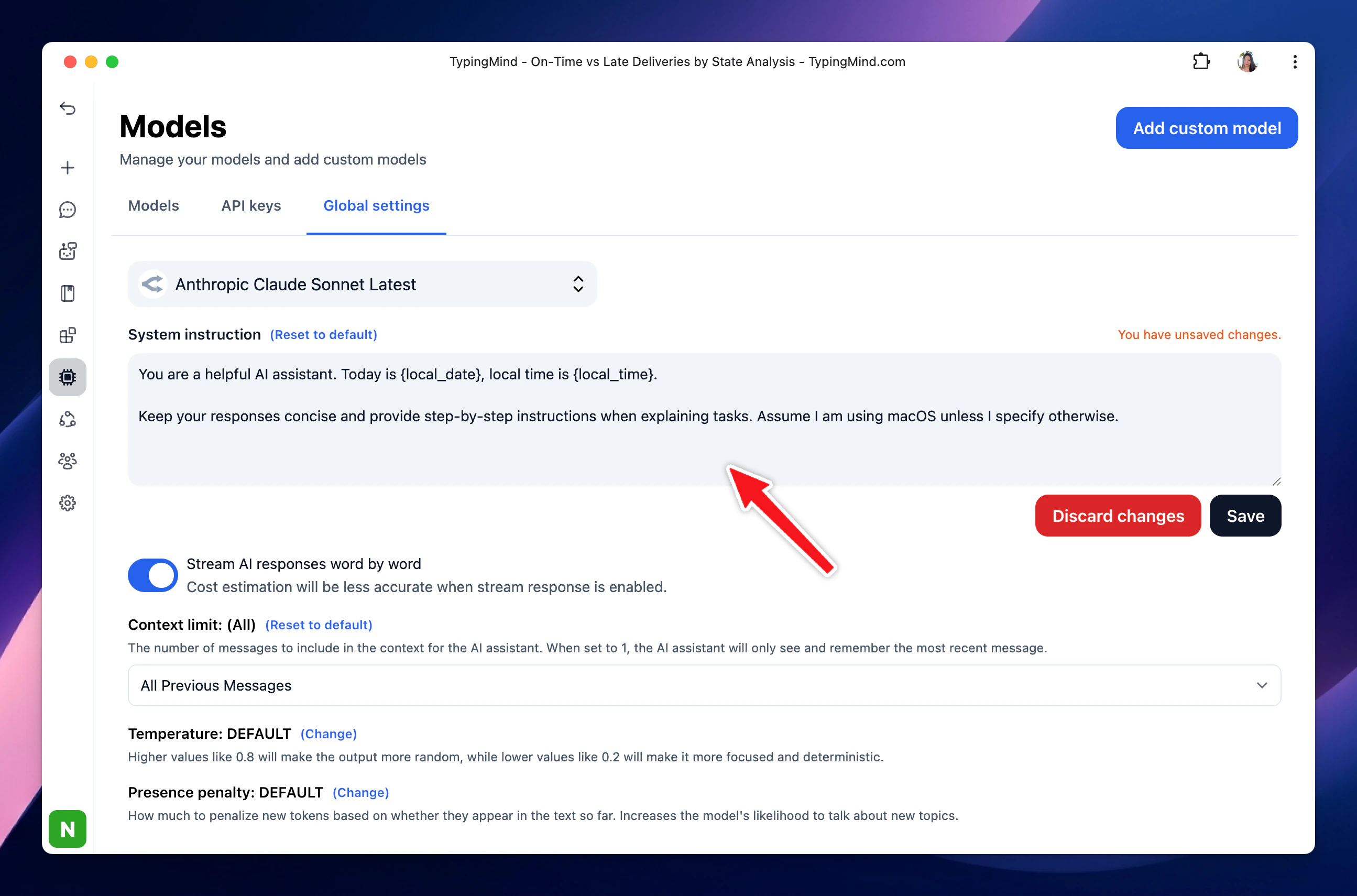Click the "Presence penalty: DEFAULT" label

coord(225,793)
